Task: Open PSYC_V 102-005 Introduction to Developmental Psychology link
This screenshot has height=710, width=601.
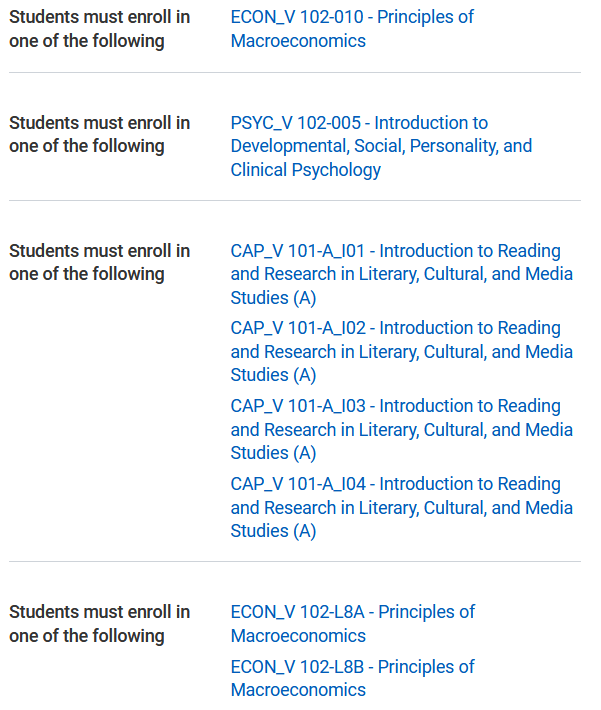Action: [381, 146]
